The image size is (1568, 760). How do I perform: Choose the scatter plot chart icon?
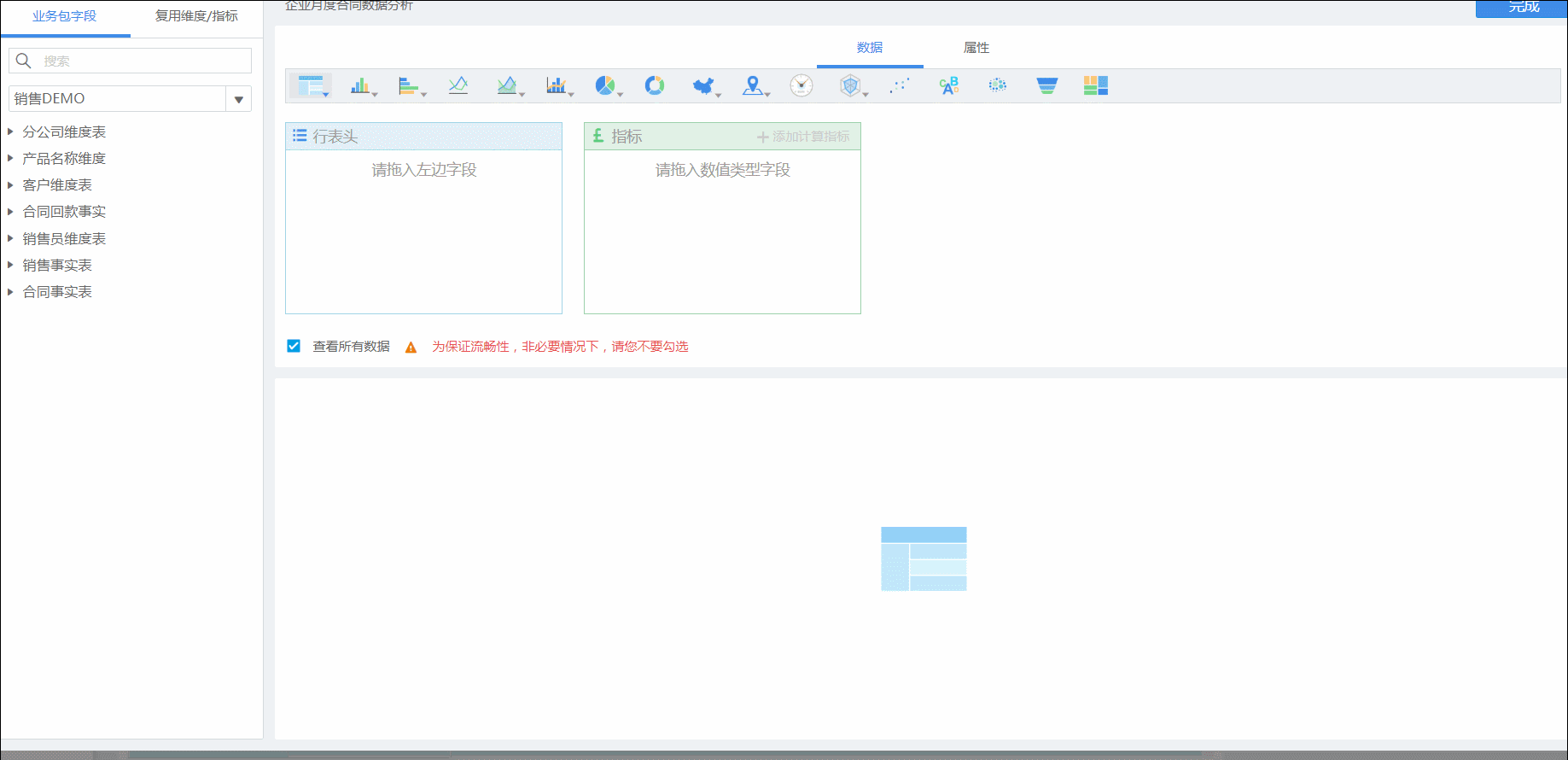tap(900, 85)
